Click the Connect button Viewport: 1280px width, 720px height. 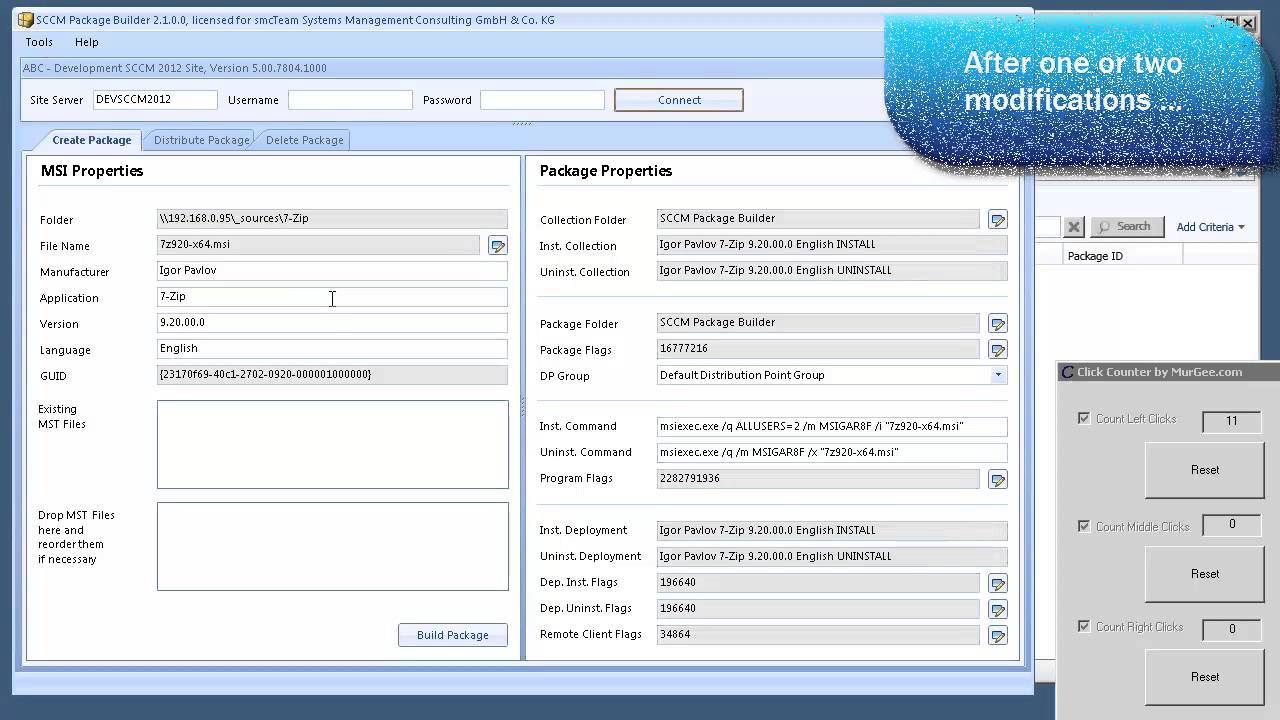click(679, 100)
